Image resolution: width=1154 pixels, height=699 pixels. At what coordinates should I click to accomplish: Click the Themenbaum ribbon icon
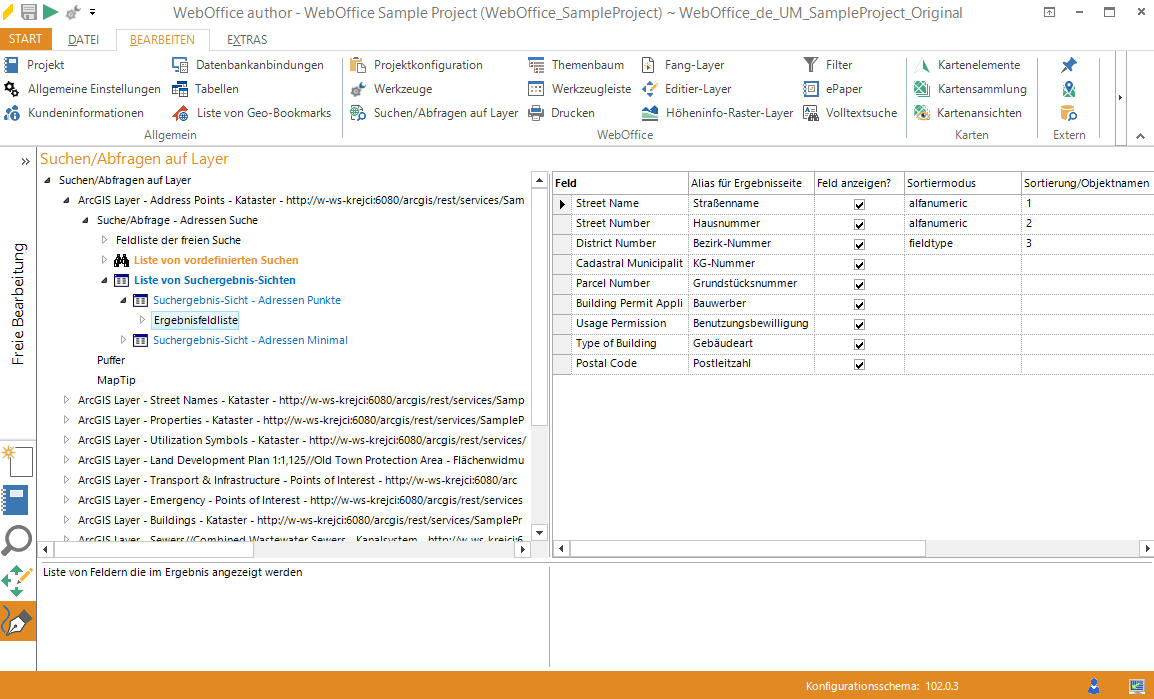[x=537, y=65]
